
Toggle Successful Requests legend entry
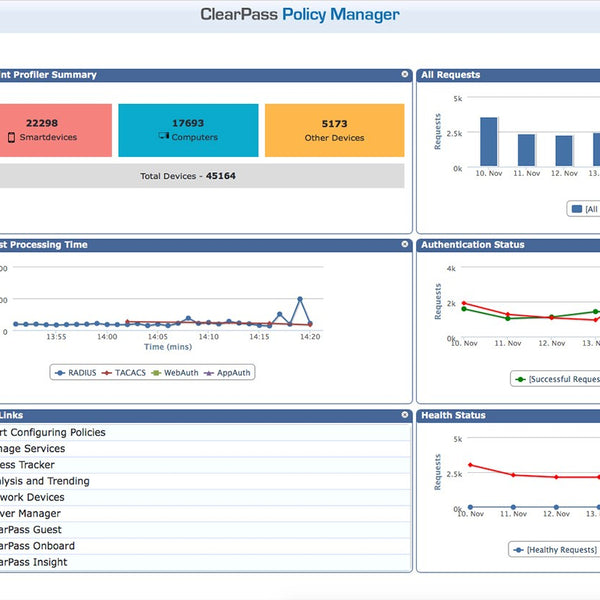coord(557,379)
